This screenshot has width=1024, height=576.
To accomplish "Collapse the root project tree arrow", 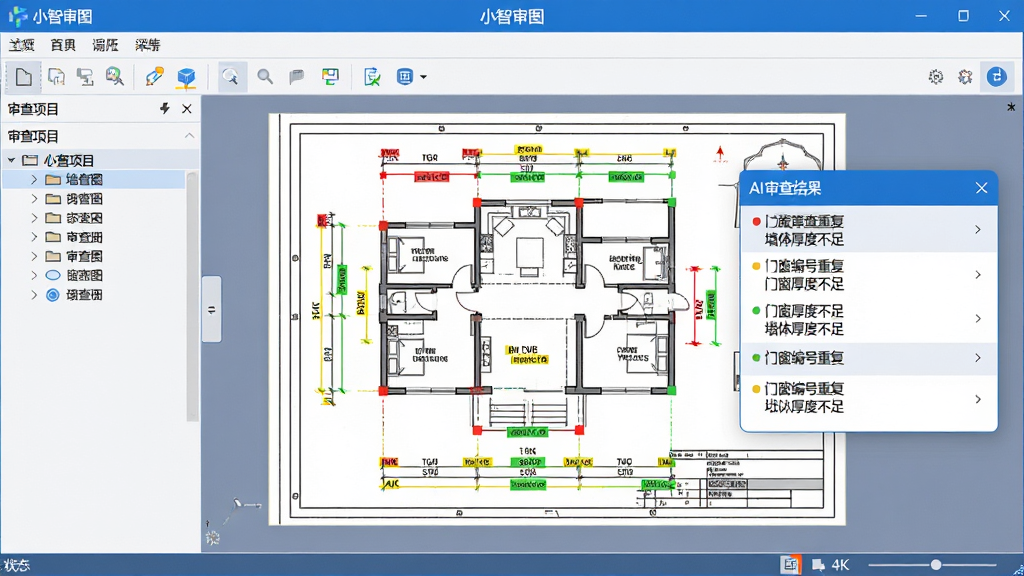I will [x=12, y=160].
